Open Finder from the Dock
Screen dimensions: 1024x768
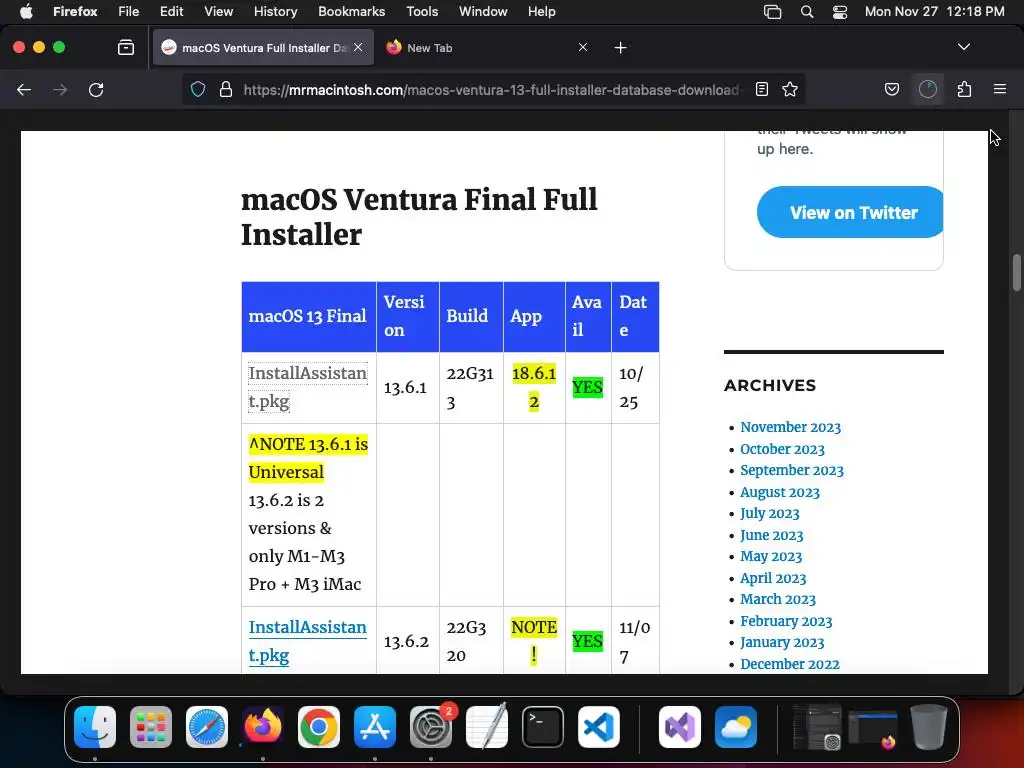pyautogui.click(x=95, y=727)
